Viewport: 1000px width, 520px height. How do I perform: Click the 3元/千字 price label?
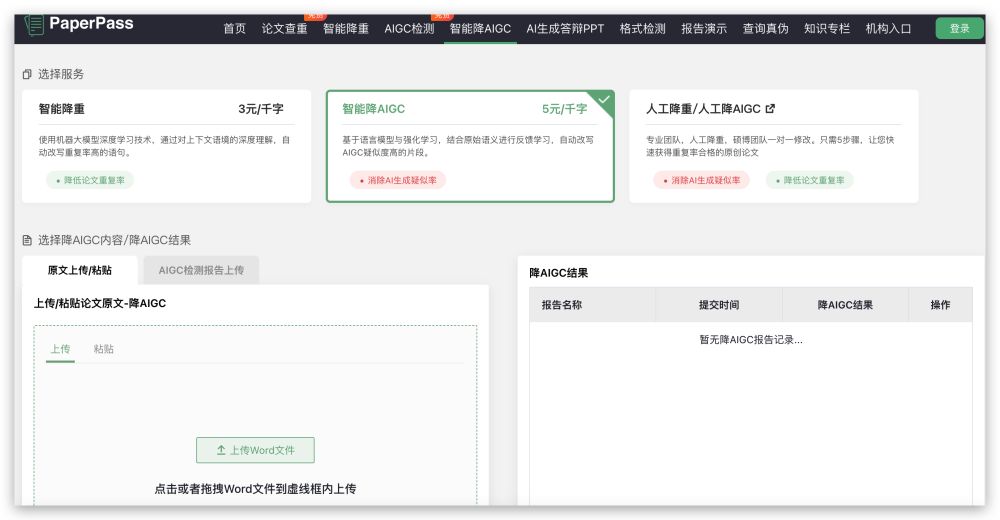click(x=261, y=109)
